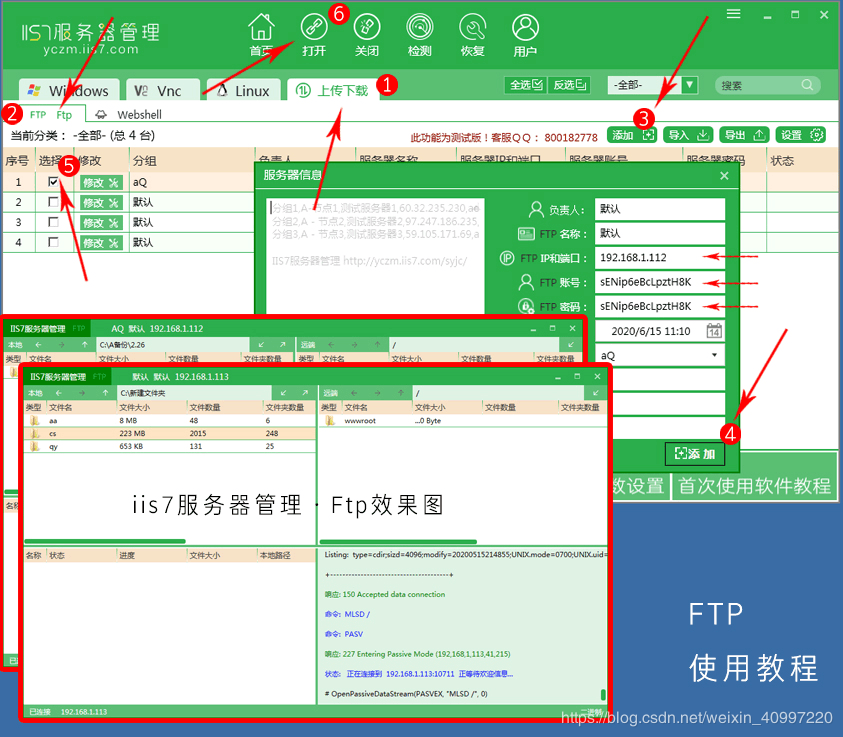Click the 文件大小 header in local pane of 192.168.1.113 window

click(134, 407)
